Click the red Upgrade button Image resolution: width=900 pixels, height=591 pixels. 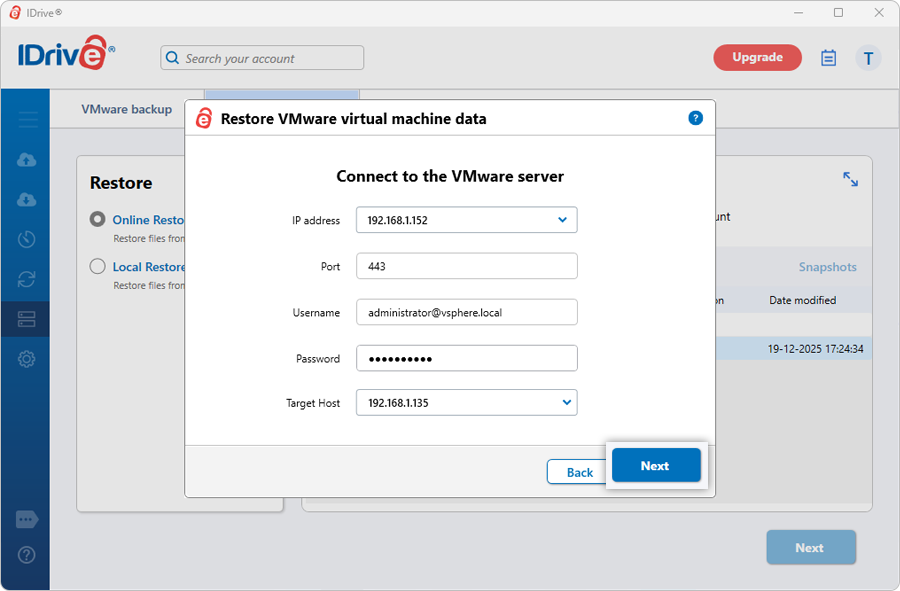(757, 58)
